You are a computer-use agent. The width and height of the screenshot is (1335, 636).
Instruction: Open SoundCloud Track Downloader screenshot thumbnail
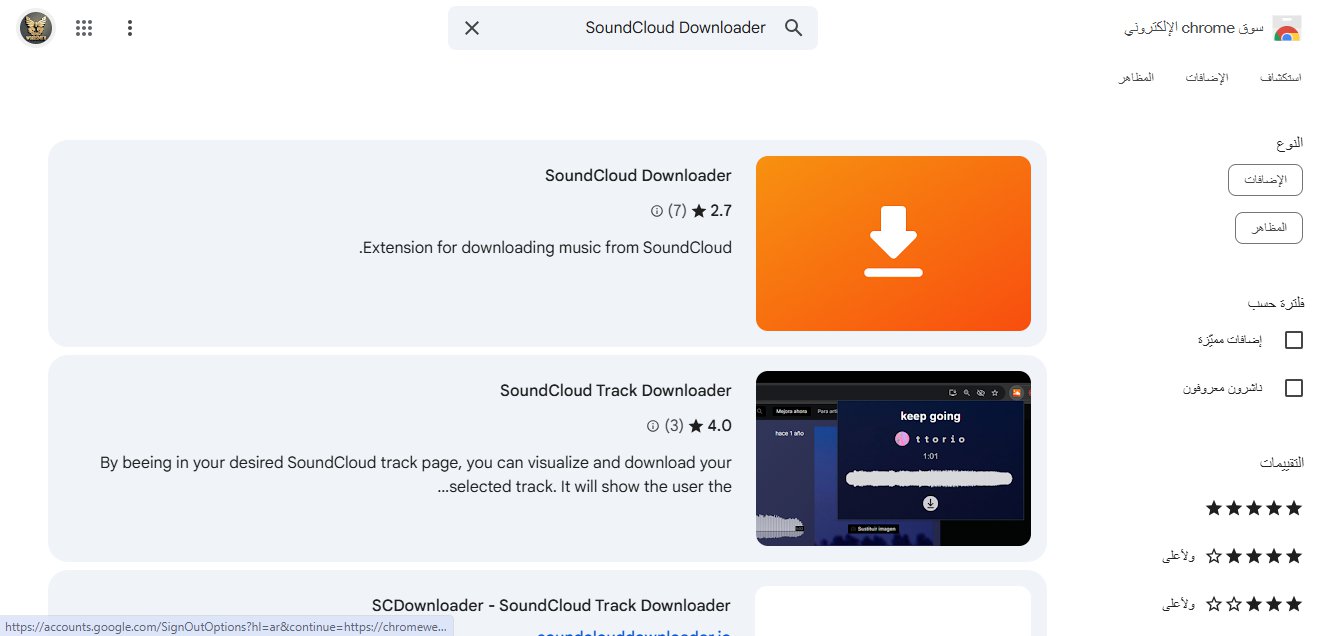(893, 458)
